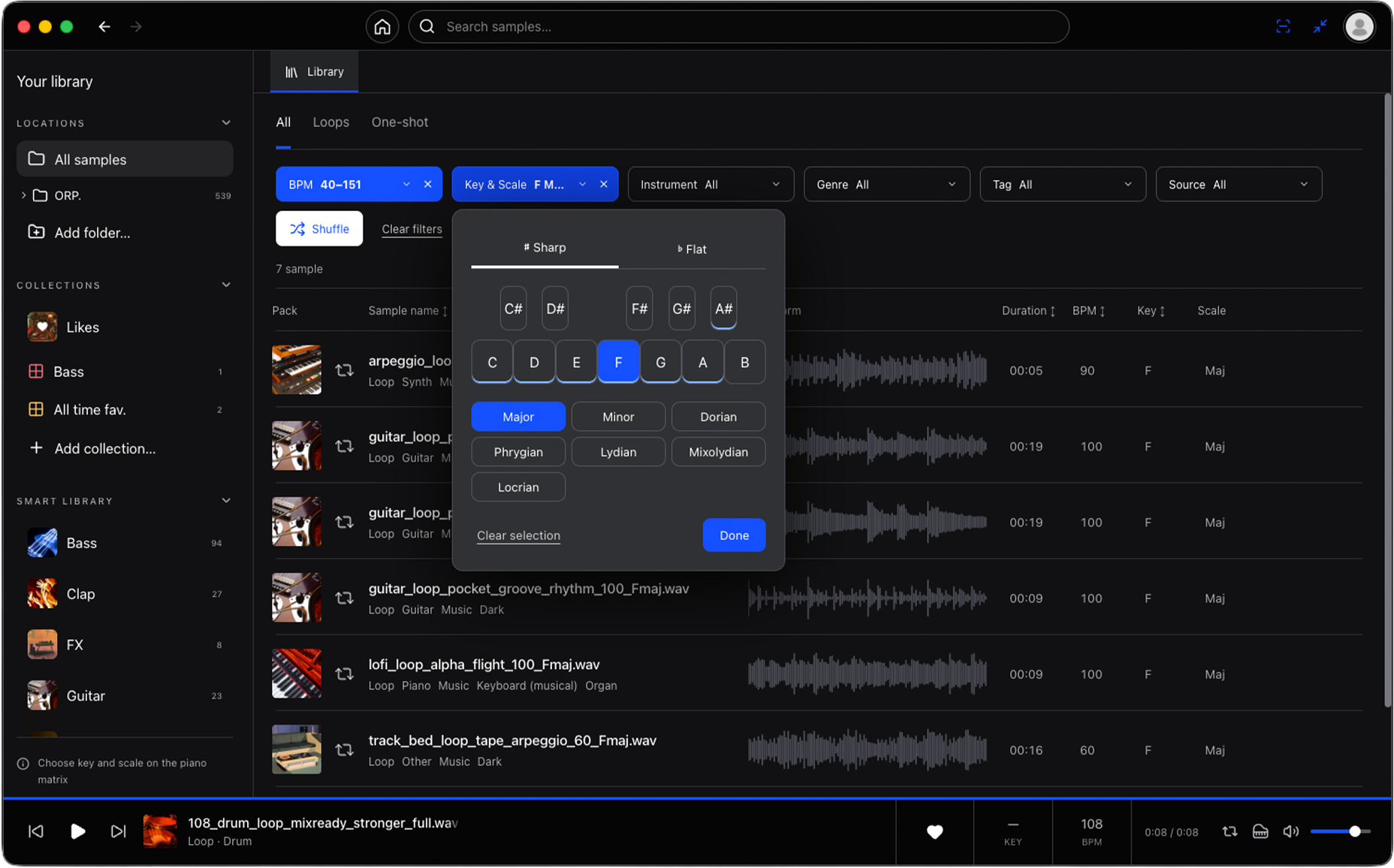Select the G key on piano matrix
This screenshot has width=1394, height=868.
pyautogui.click(x=660, y=362)
